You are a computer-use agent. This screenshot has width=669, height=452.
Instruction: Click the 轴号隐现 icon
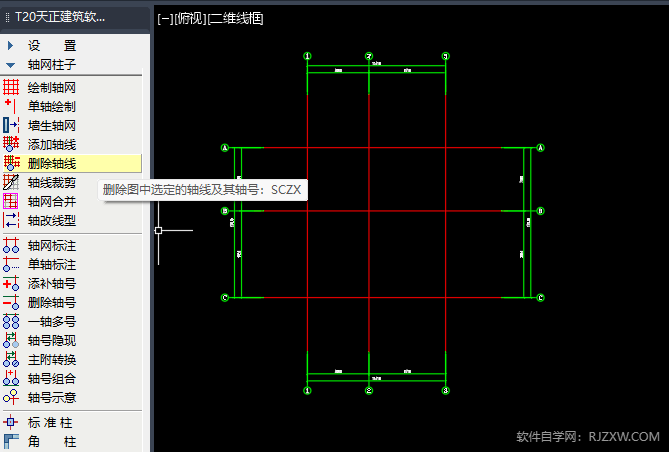pos(11,340)
